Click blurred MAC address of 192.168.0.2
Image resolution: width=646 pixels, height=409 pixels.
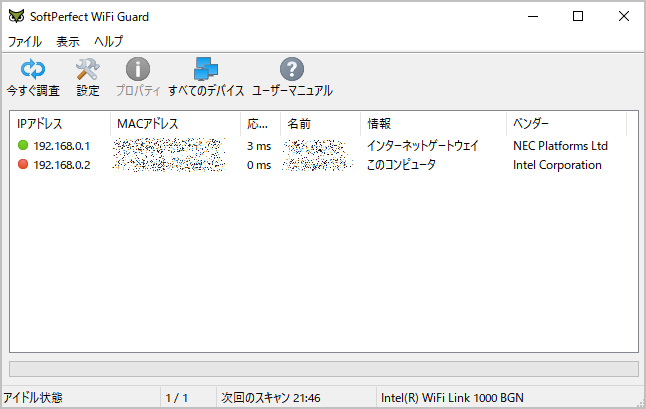(x=169, y=164)
